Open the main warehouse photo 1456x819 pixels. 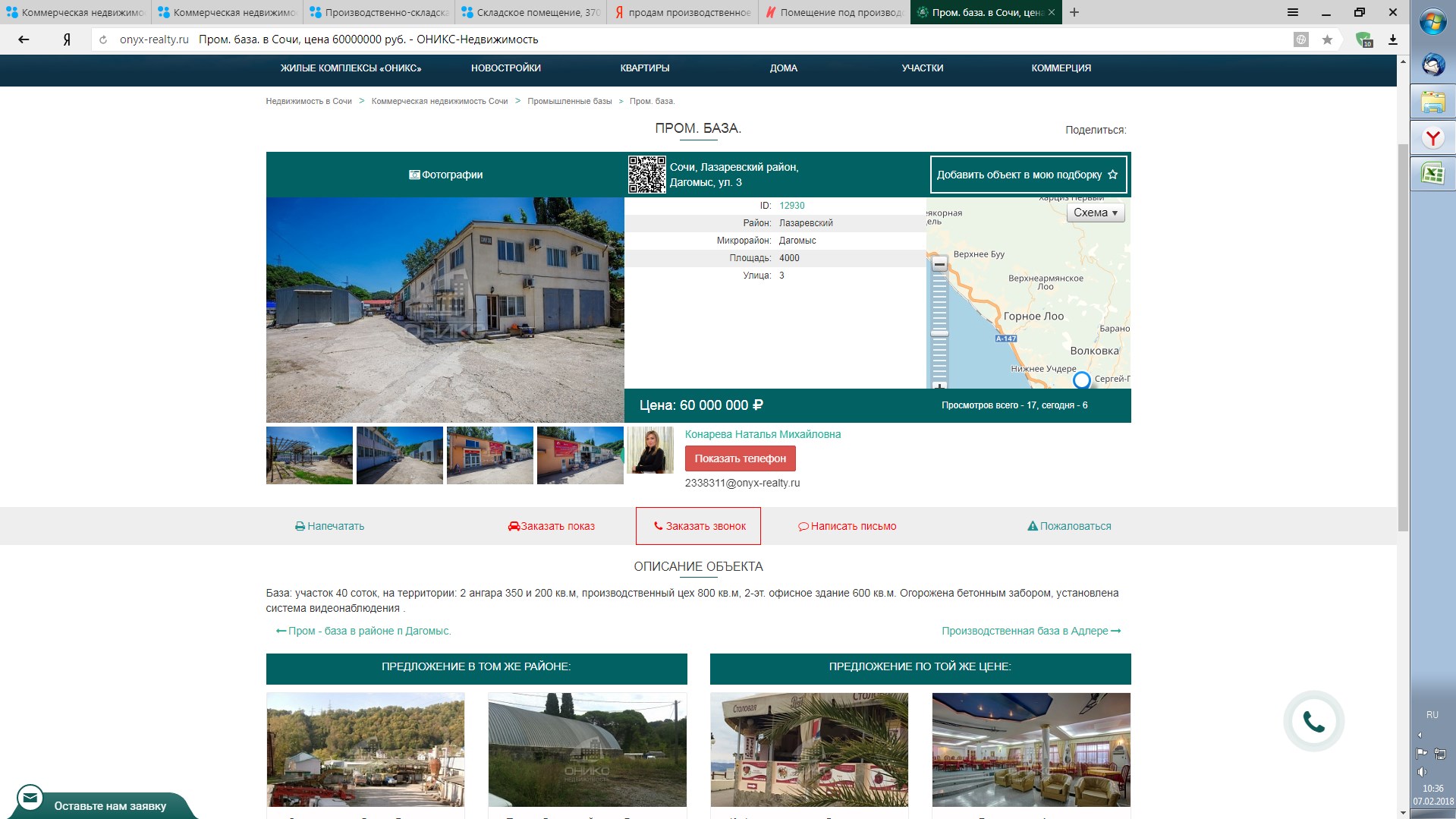tap(445, 310)
